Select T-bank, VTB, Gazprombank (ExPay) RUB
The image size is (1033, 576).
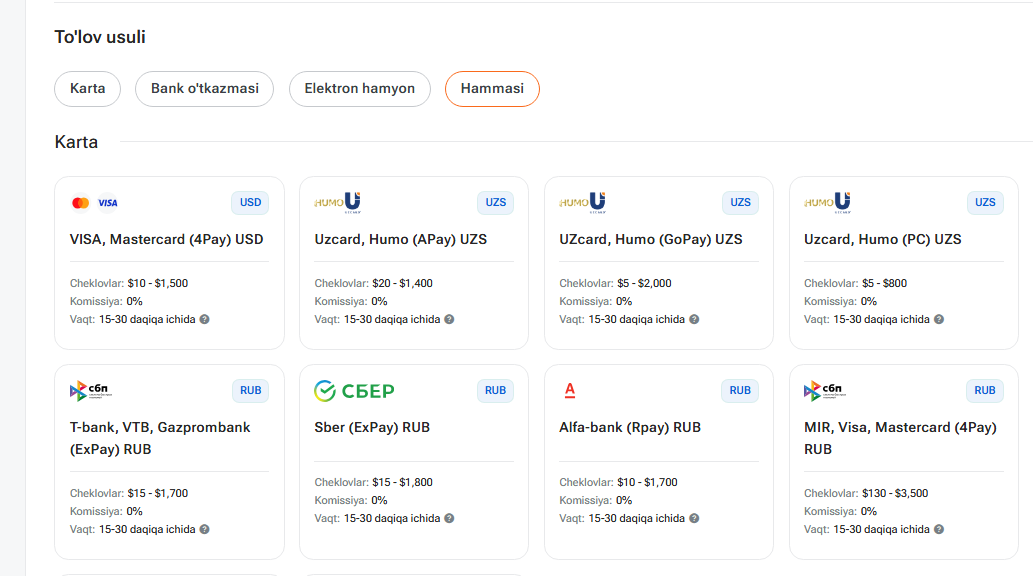point(169,462)
